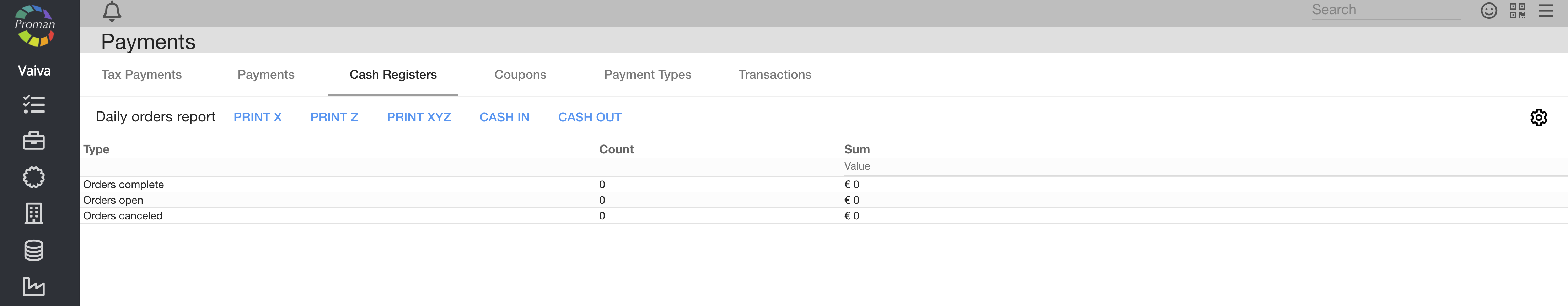Screen dimensions: 1568x306
Task: Open the factory icon in sidebar
Action: 34,286
